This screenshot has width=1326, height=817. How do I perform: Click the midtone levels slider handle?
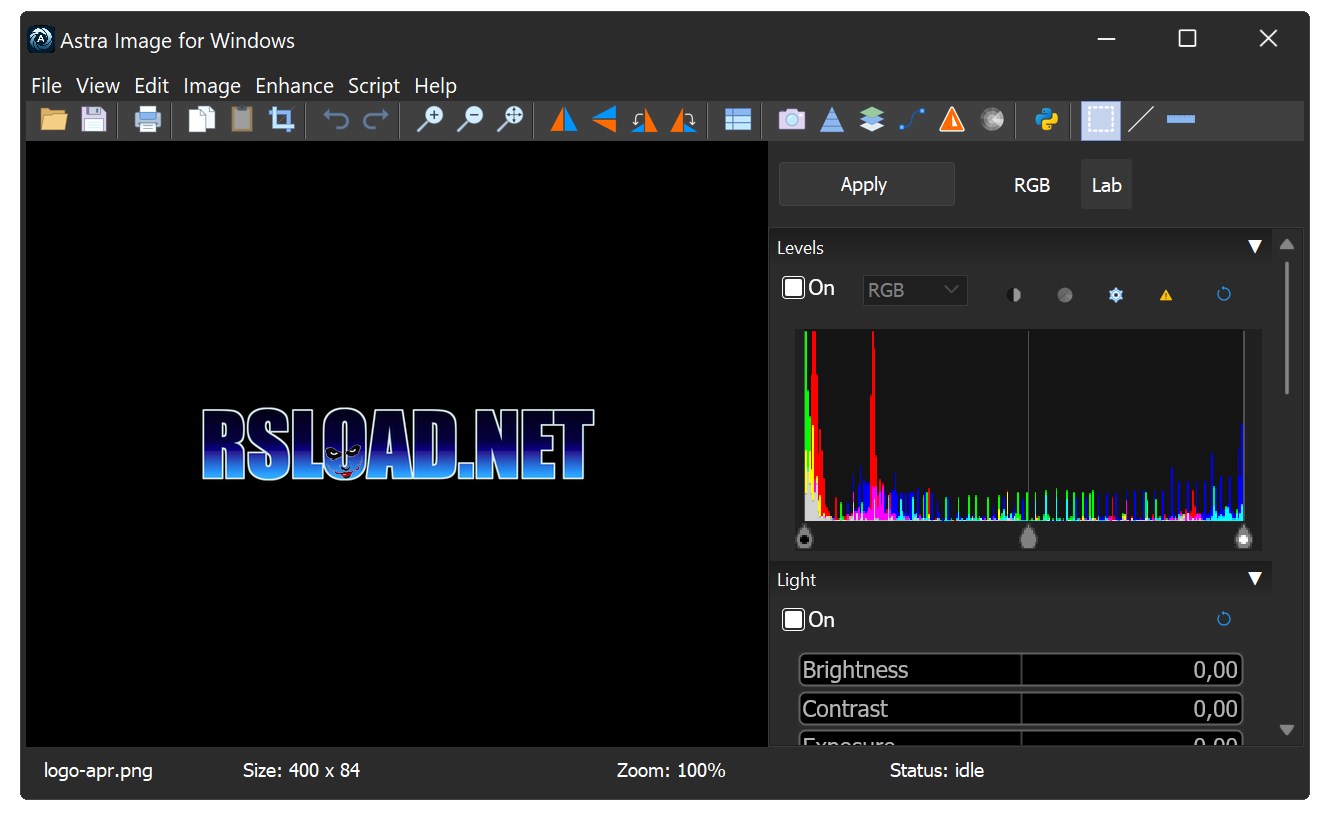click(x=1028, y=538)
